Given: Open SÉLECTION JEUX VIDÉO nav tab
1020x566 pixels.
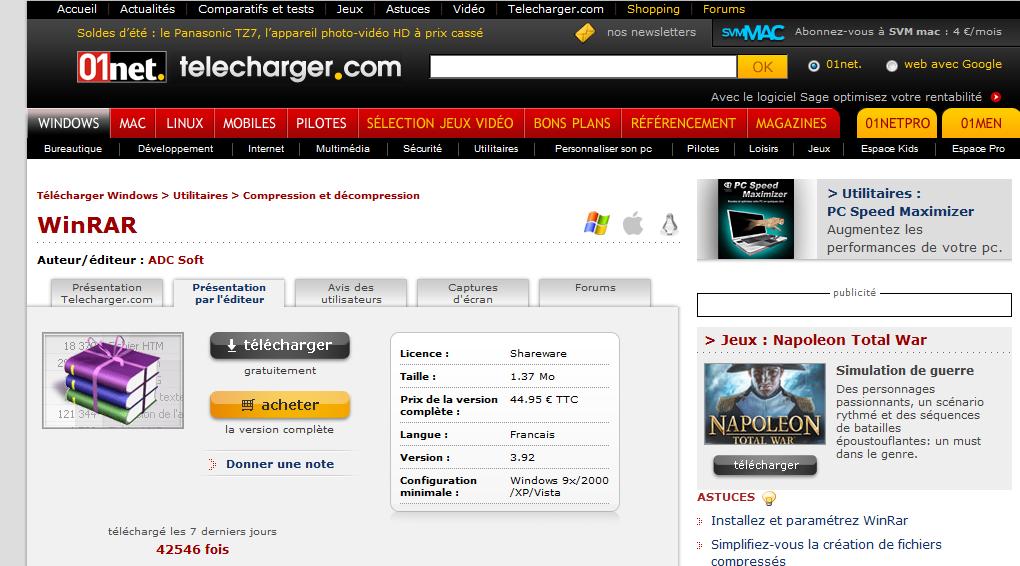Looking at the screenshot, I should tap(440, 123).
